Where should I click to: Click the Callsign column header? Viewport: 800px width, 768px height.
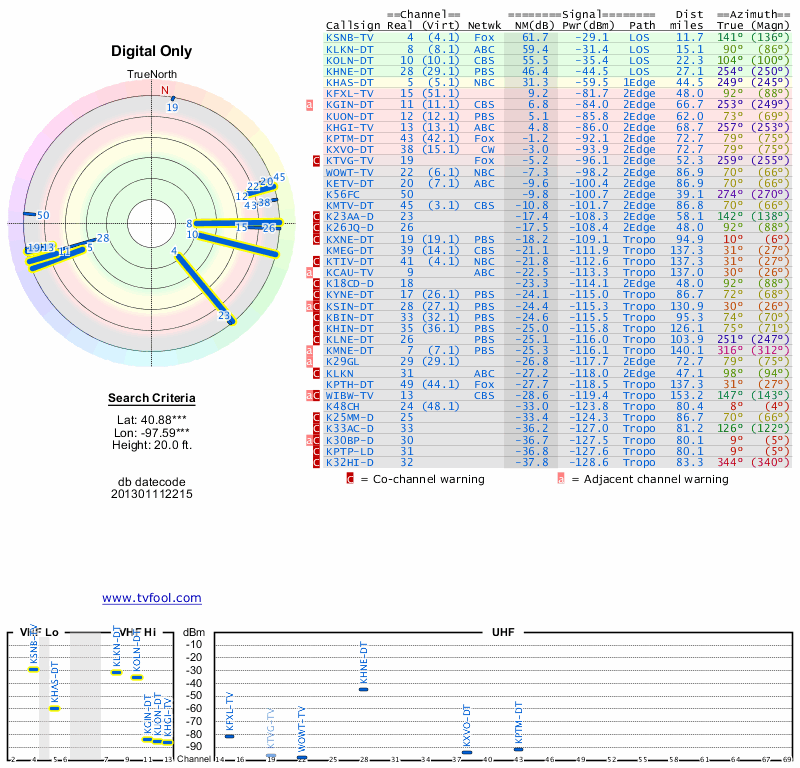click(x=352, y=26)
